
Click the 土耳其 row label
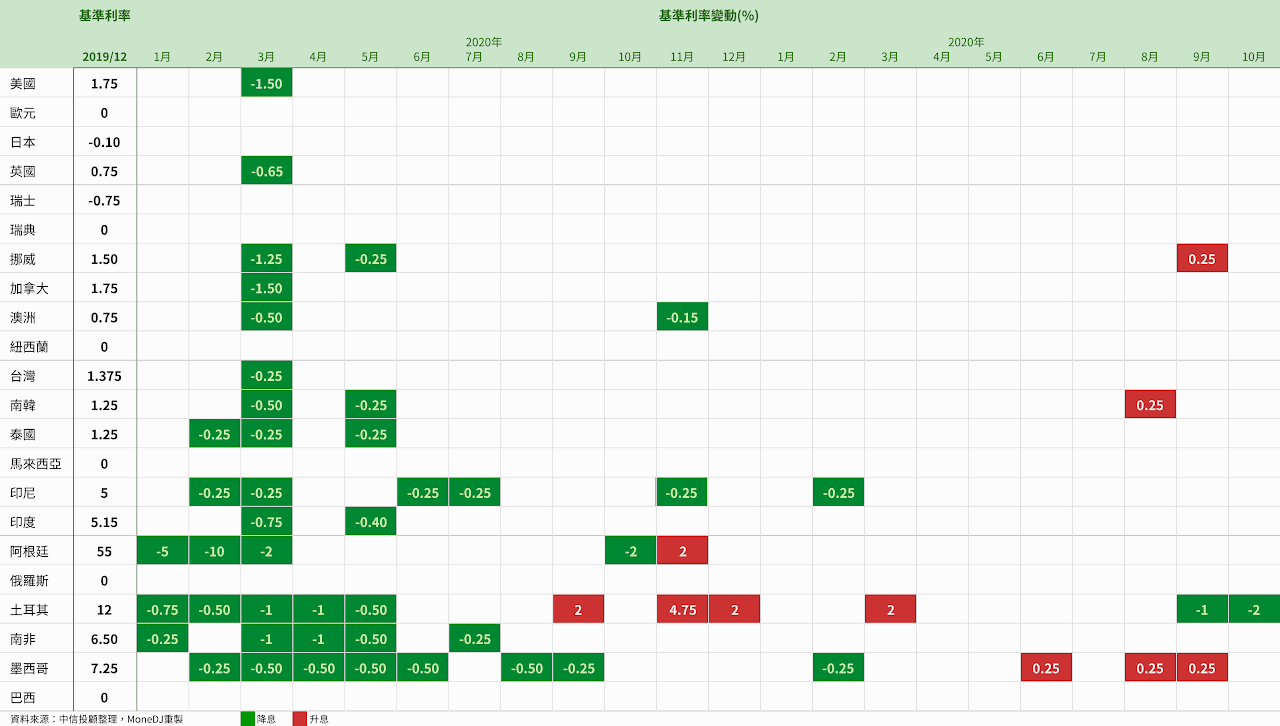point(29,610)
